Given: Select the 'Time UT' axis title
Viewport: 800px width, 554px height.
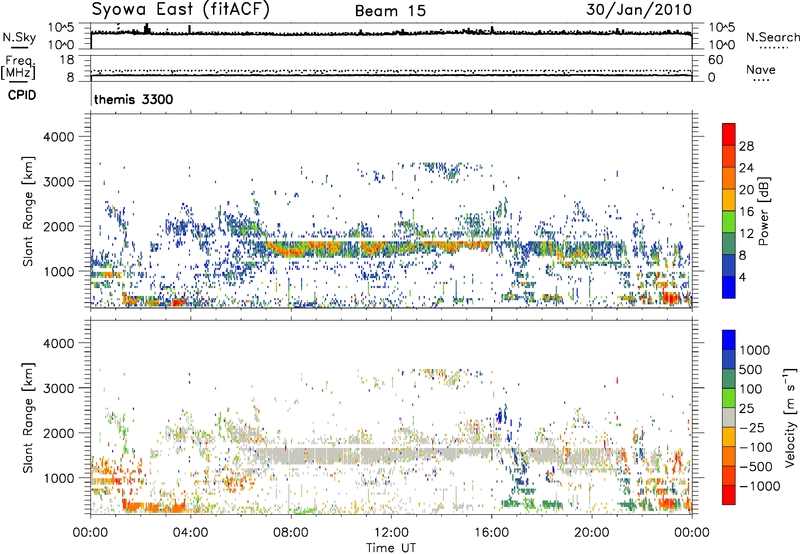Looking at the screenshot, I should pyautogui.click(x=391, y=548).
